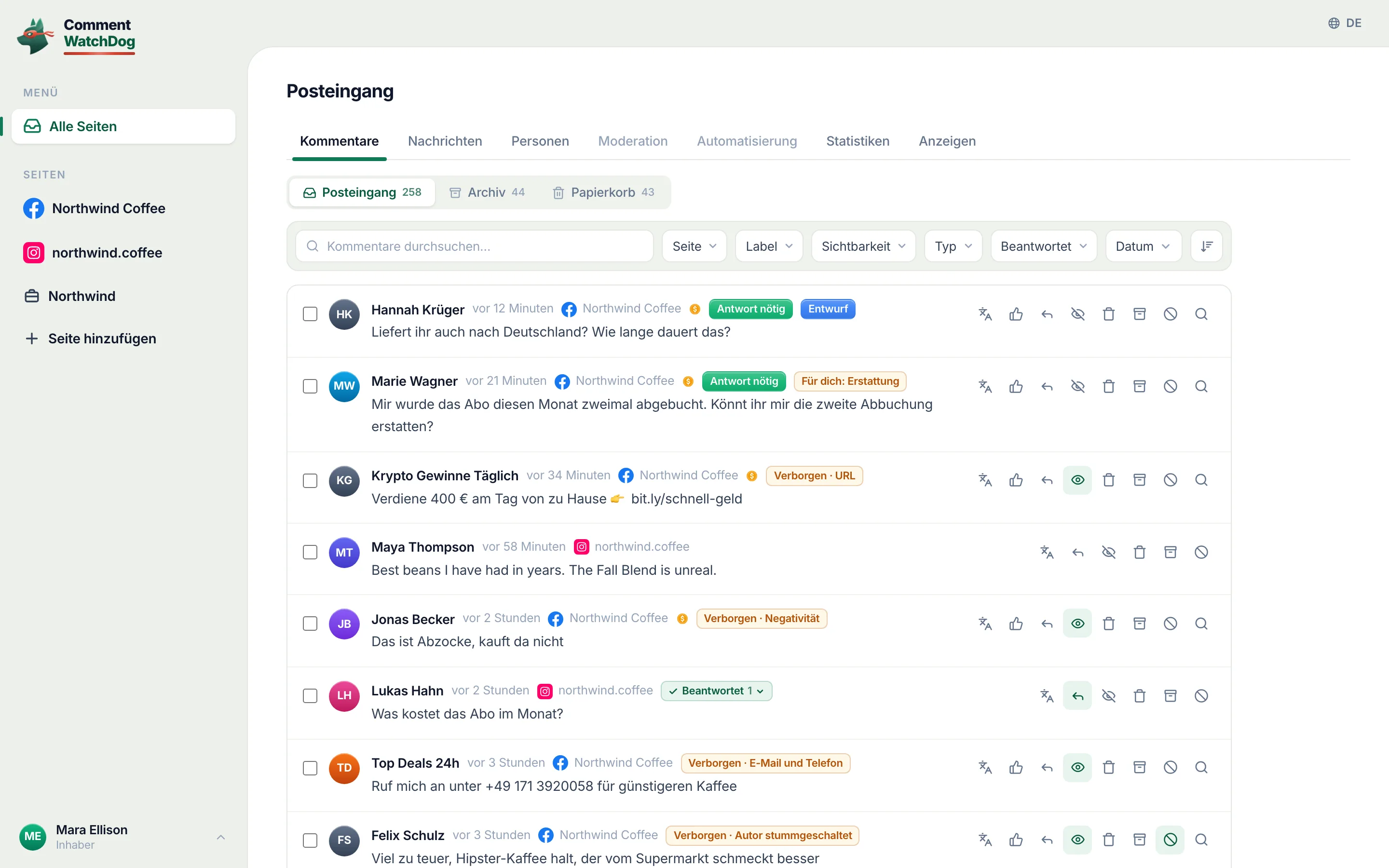
Task: Tick the checkbox for Marie Wagner
Action: [x=310, y=386]
